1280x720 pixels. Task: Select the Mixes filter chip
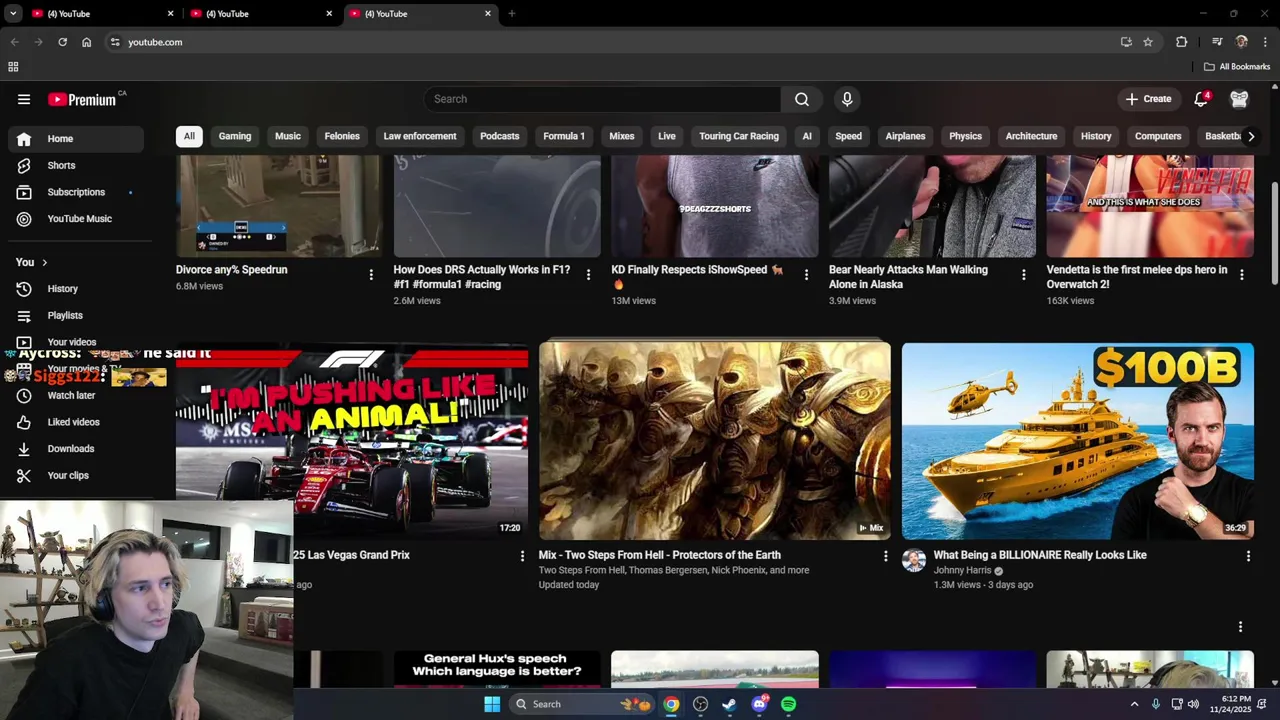[x=622, y=136]
